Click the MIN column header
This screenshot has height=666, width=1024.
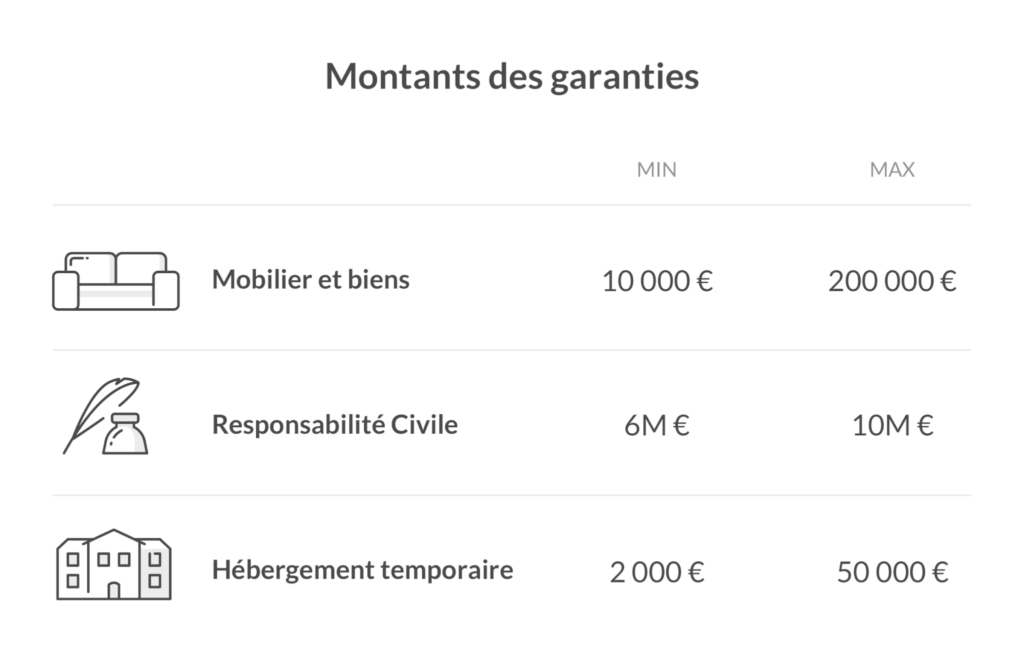[656, 170]
